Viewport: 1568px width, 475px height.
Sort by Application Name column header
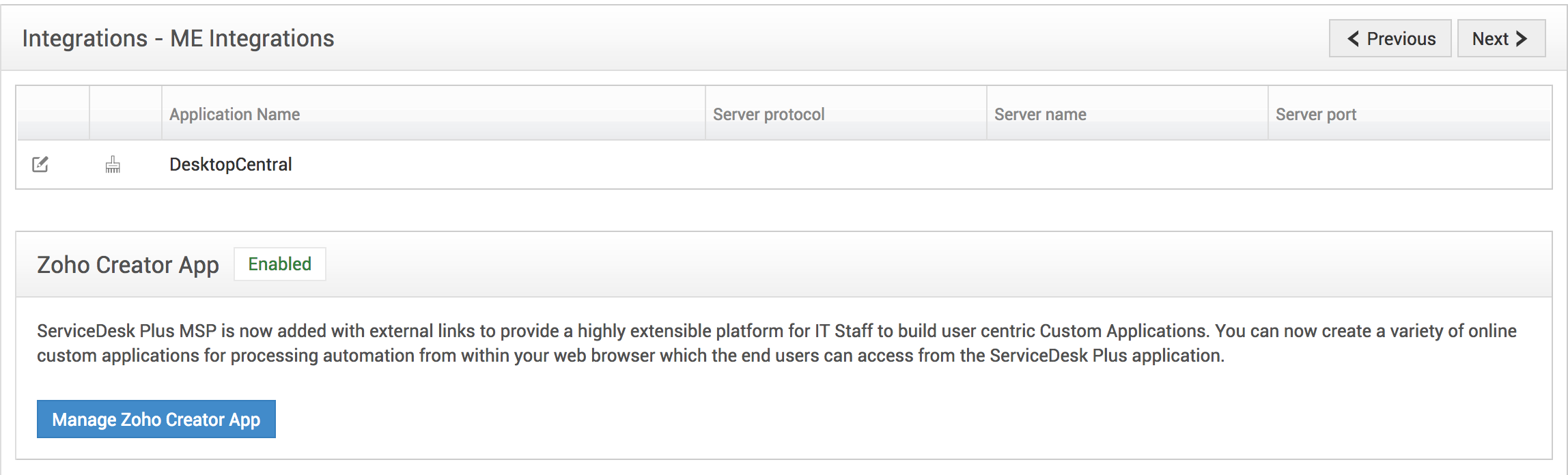point(234,114)
